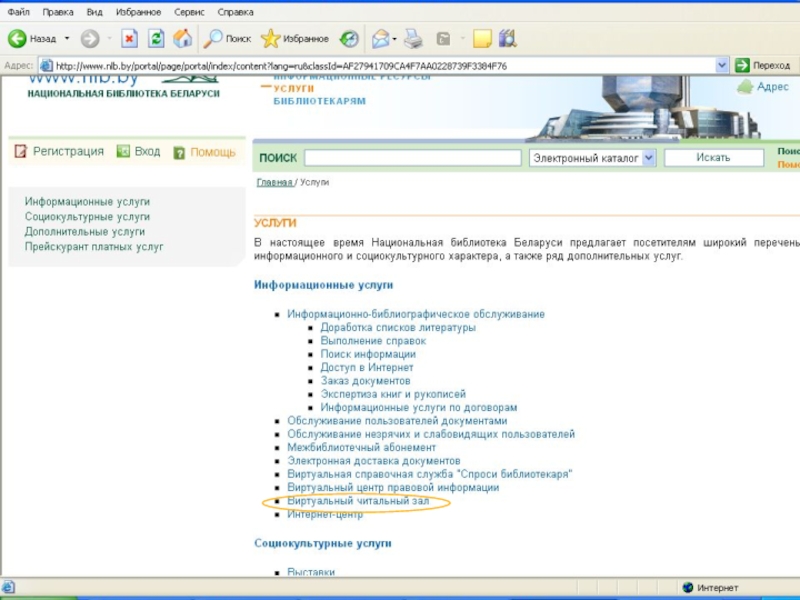Open the History clock icon
Screen dimensions: 800x600
[349, 39]
